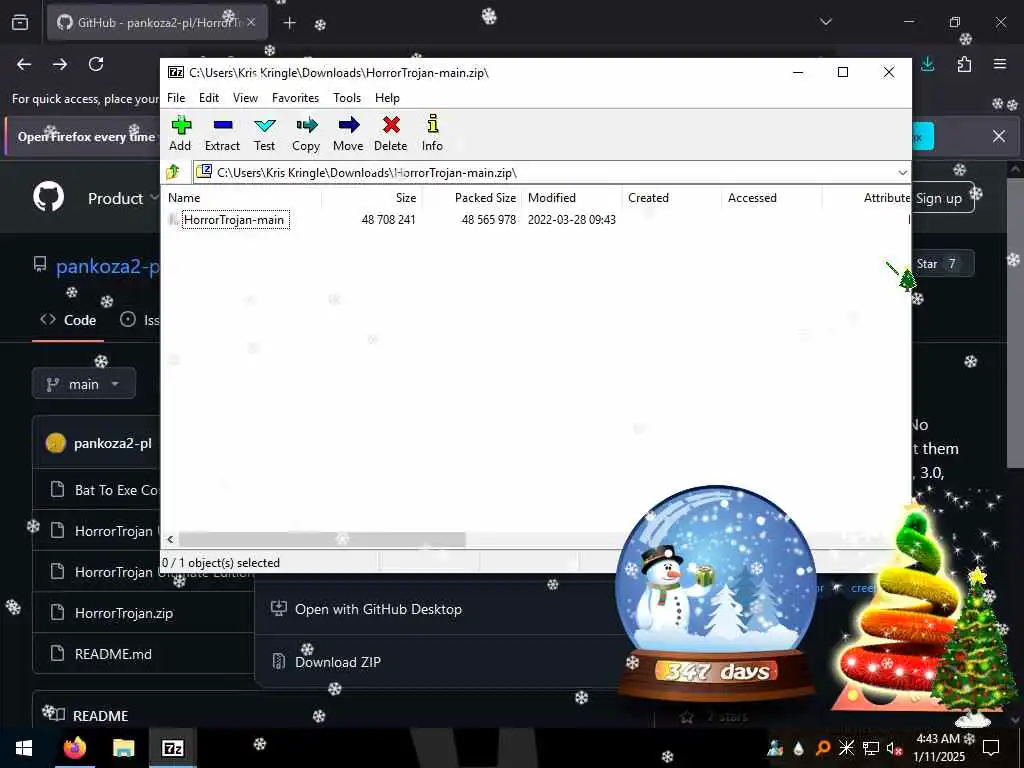The image size is (1024, 768).
Task: Click the horizontal scrollbar thumb in 7-Zip
Action: (322, 539)
